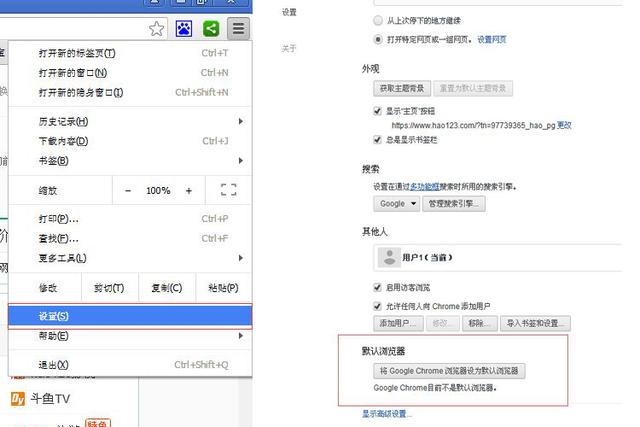Image resolution: width=640 pixels, height=427 pixels.
Task: Click 粘贴(P) in the edit row
Action: 224,288
